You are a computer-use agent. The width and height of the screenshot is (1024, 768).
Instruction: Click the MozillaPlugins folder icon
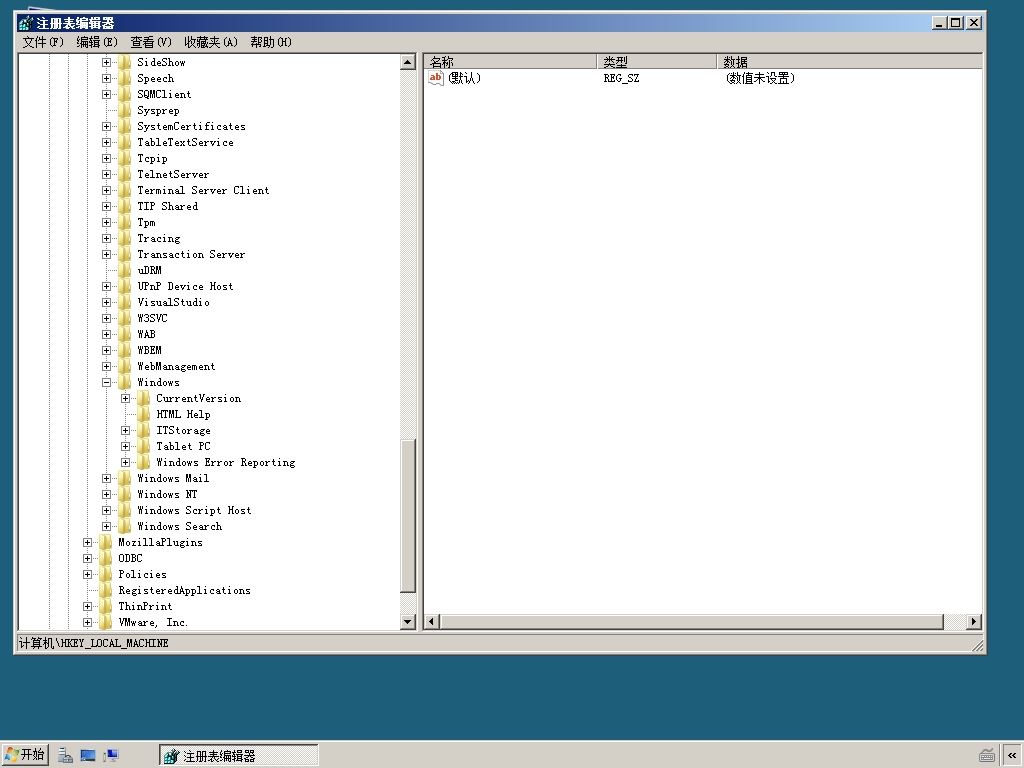pyautogui.click(x=106, y=543)
